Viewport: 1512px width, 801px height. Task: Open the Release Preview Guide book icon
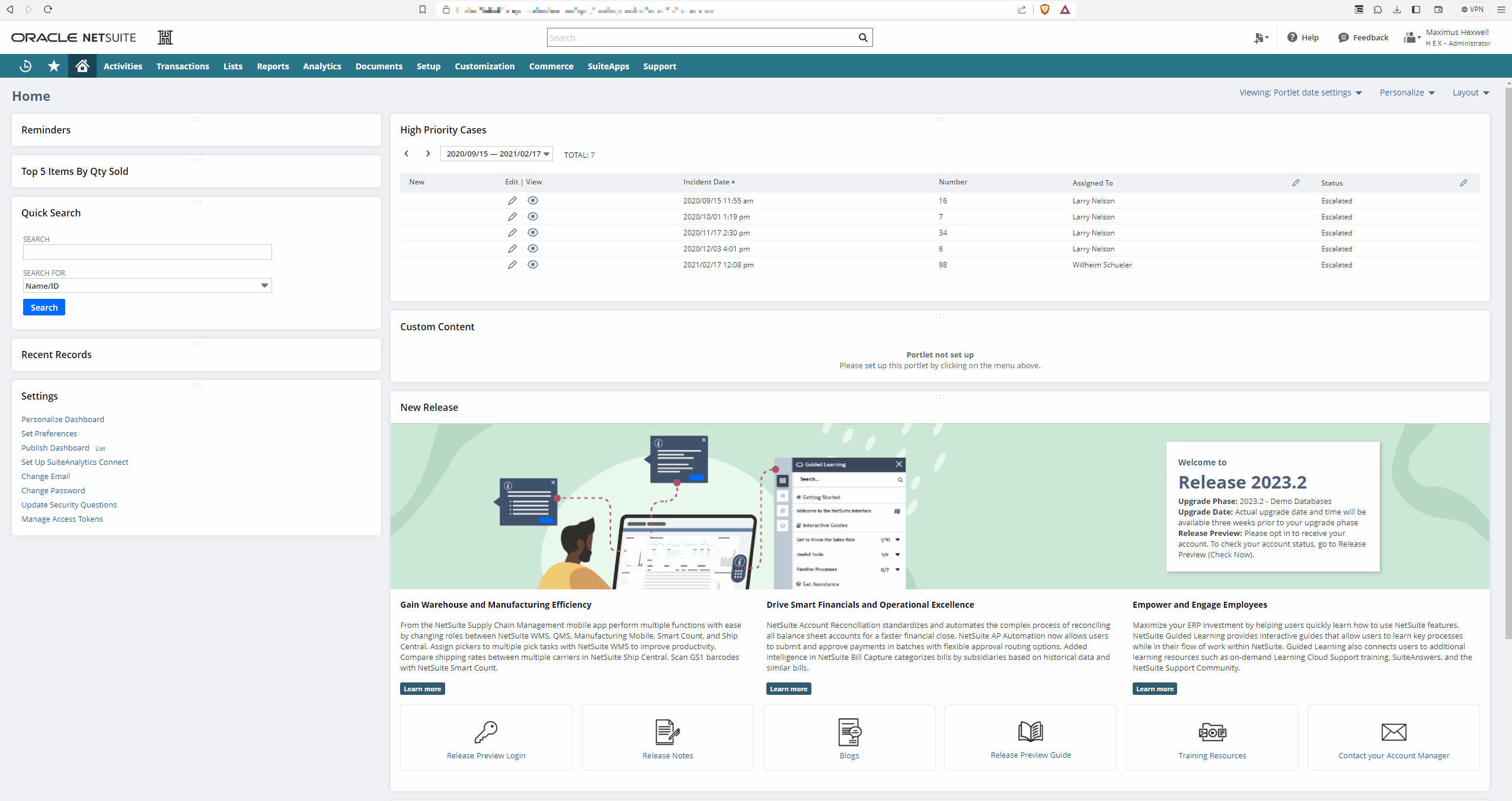(1031, 732)
